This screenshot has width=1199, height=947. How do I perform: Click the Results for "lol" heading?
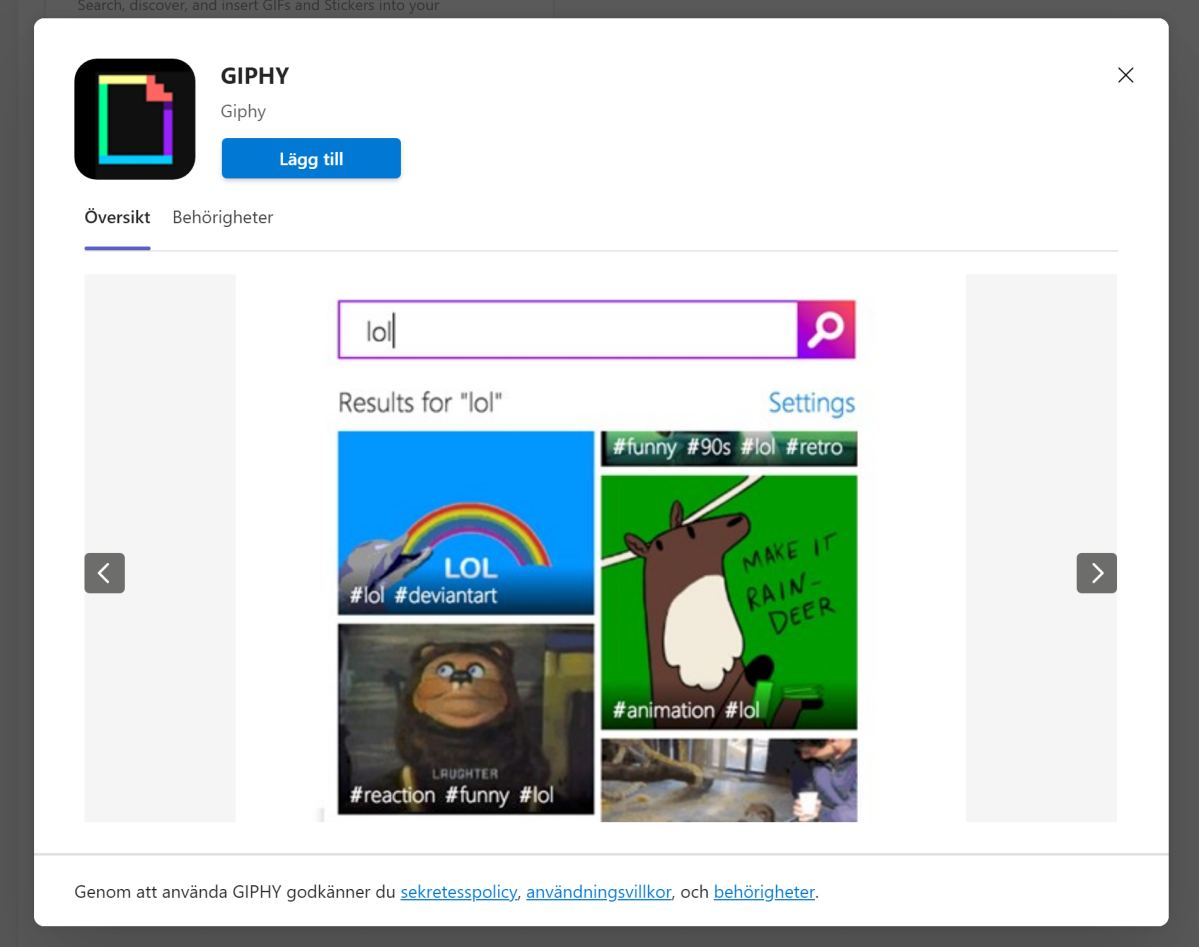point(420,402)
